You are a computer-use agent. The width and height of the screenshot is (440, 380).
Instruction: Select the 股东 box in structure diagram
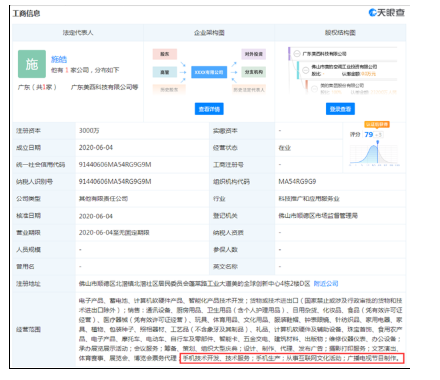165,54
